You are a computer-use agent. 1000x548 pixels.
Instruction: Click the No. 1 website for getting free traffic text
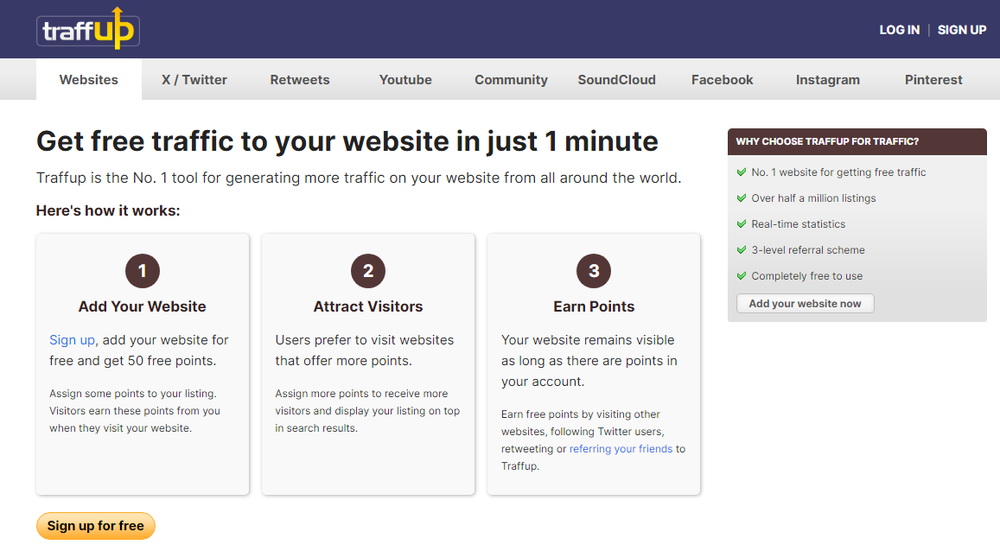click(839, 172)
